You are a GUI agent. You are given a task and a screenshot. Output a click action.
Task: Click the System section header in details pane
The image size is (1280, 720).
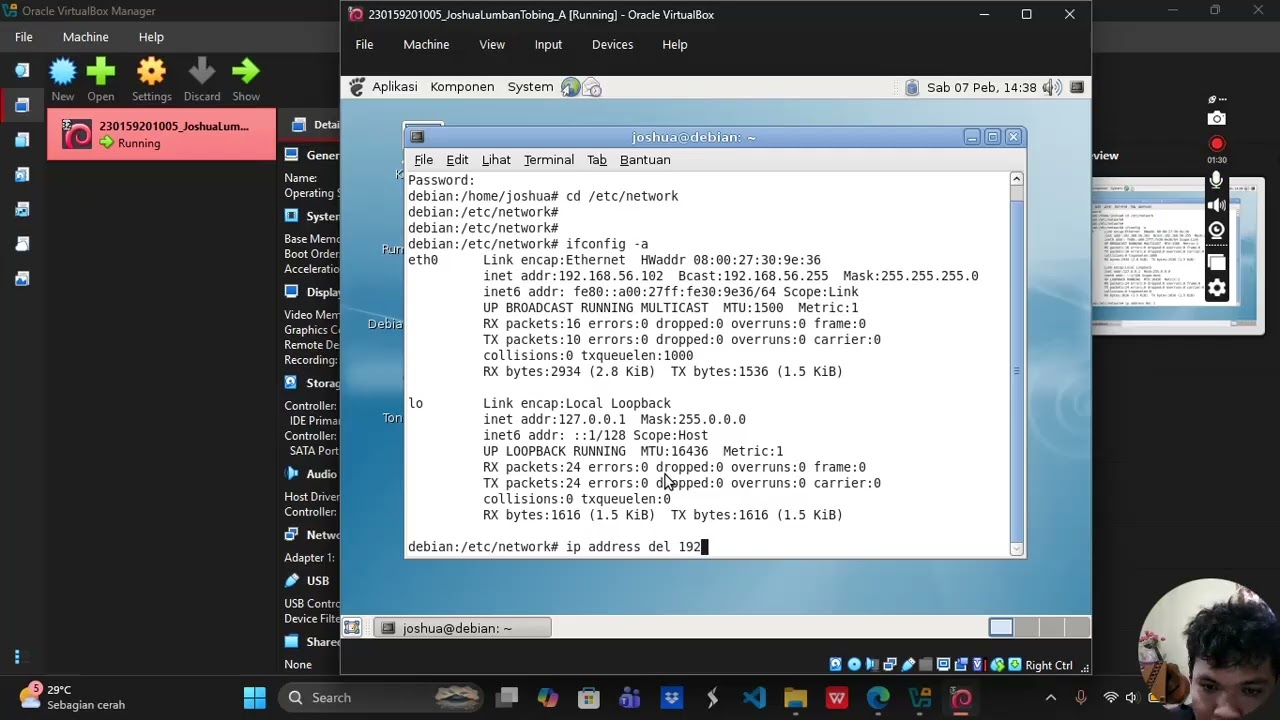tap(312, 216)
